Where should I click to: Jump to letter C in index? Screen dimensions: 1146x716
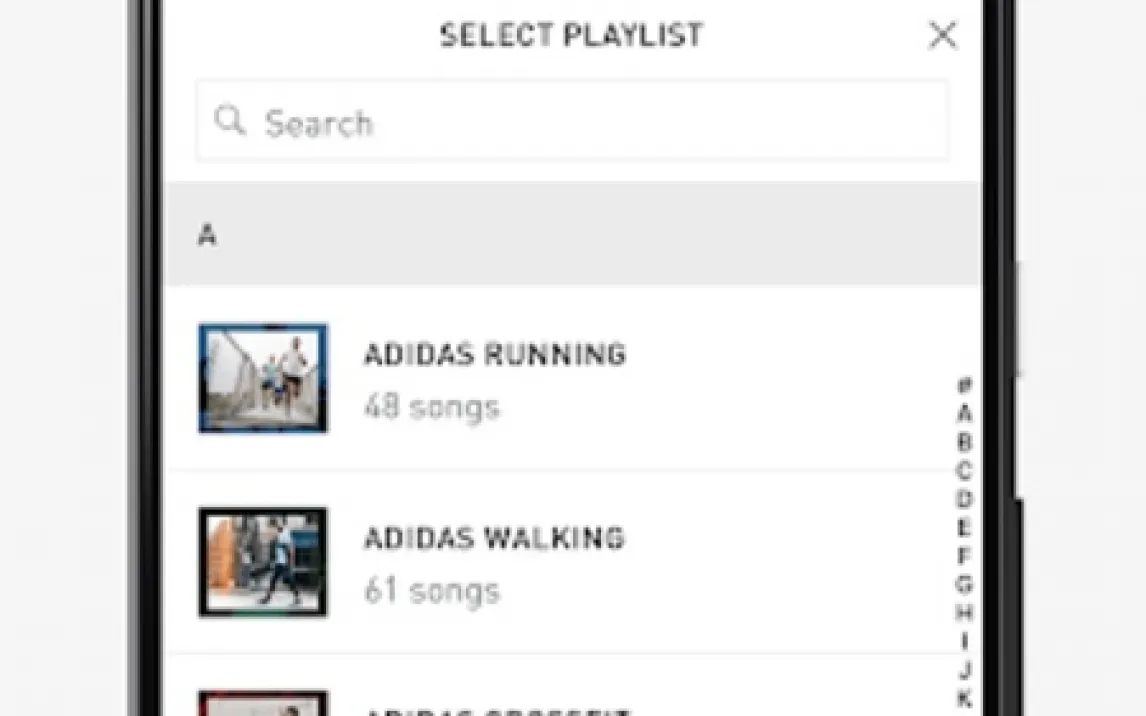965,470
